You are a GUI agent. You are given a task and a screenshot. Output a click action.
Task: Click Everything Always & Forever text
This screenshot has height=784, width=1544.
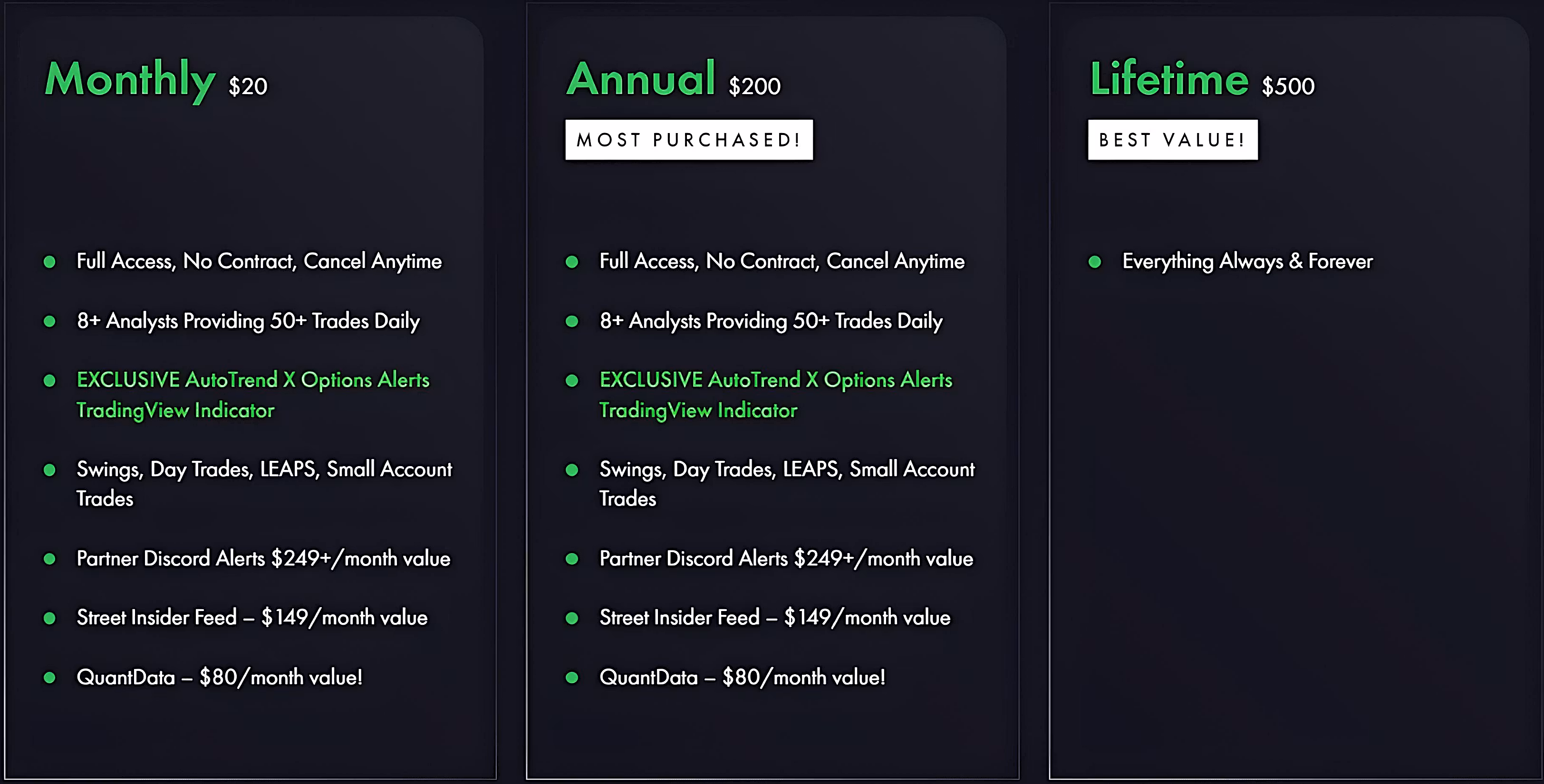coord(1247,261)
